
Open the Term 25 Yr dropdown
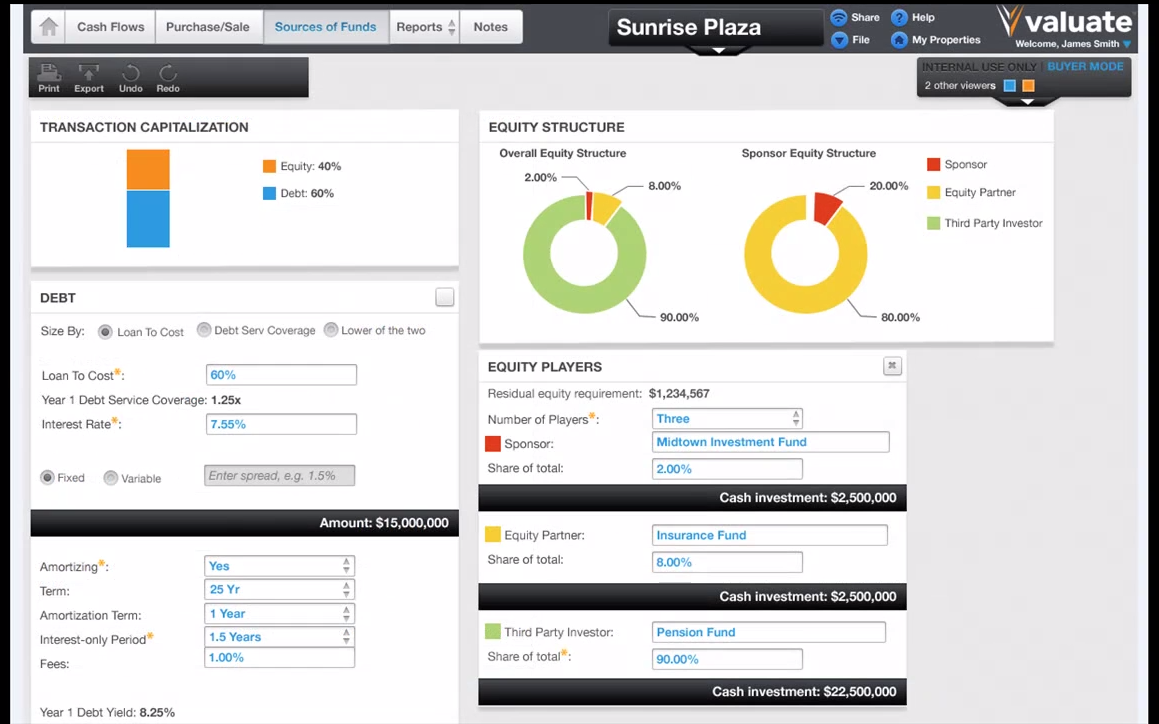click(x=279, y=589)
